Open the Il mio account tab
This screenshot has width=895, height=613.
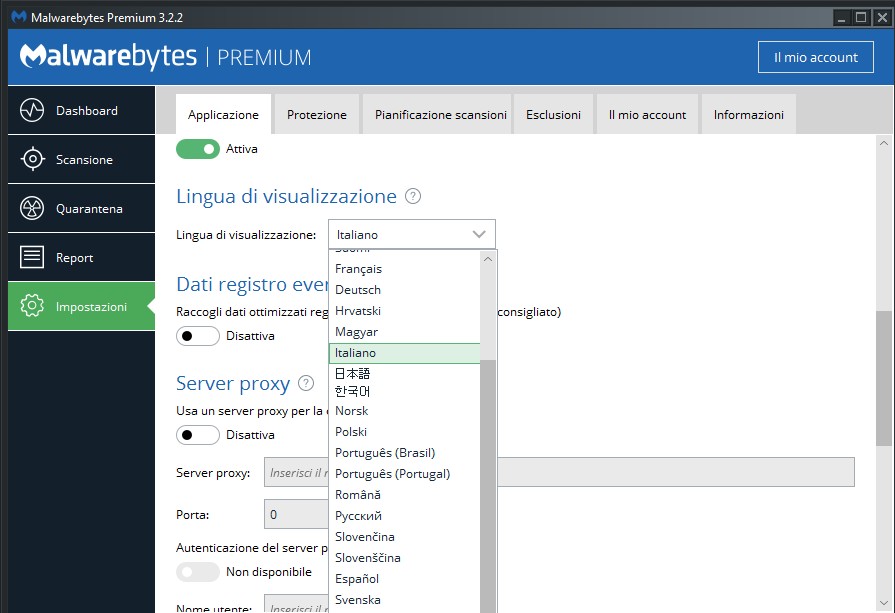point(647,115)
